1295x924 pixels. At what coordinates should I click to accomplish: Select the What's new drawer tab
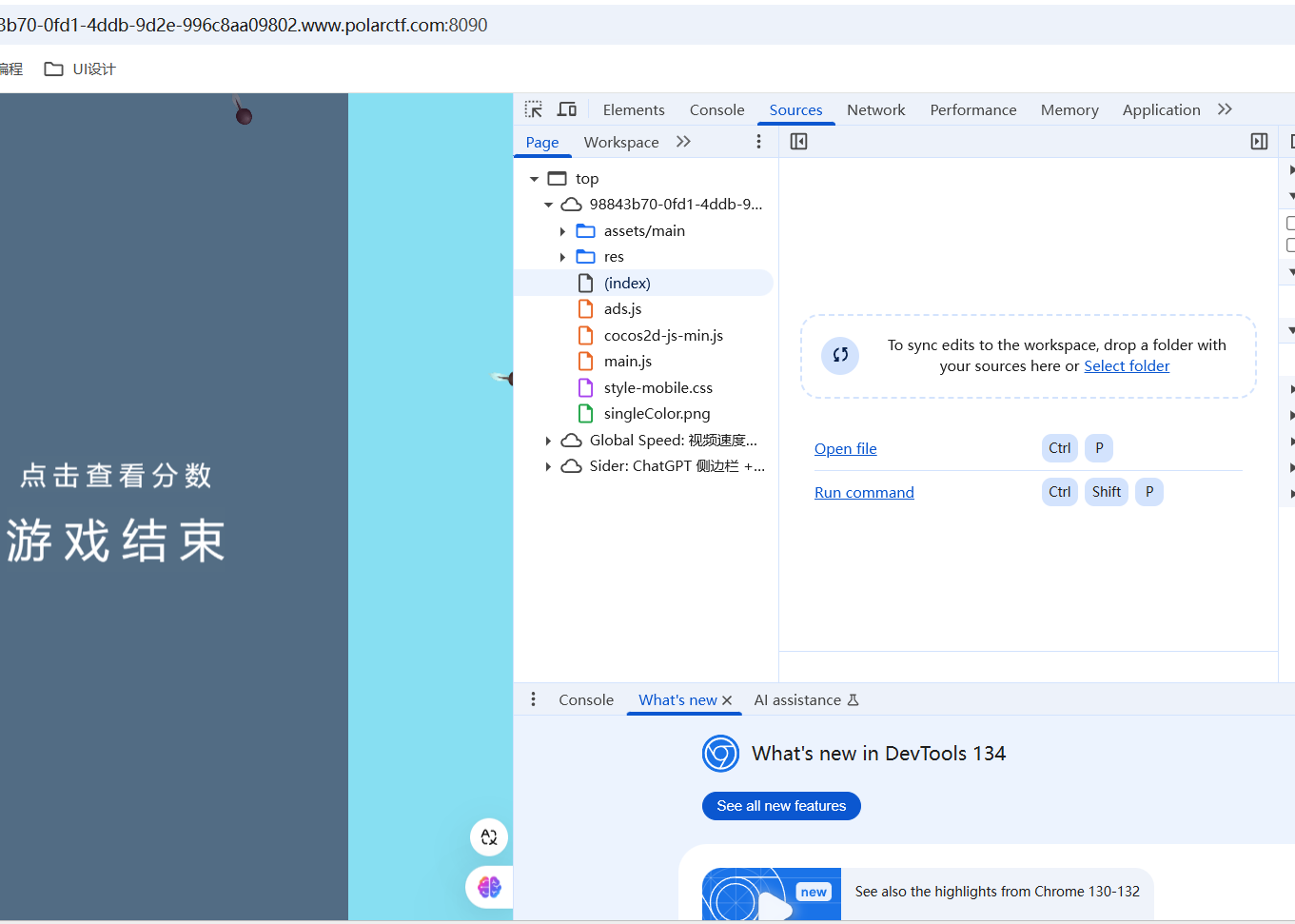click(x=677, y=699)
